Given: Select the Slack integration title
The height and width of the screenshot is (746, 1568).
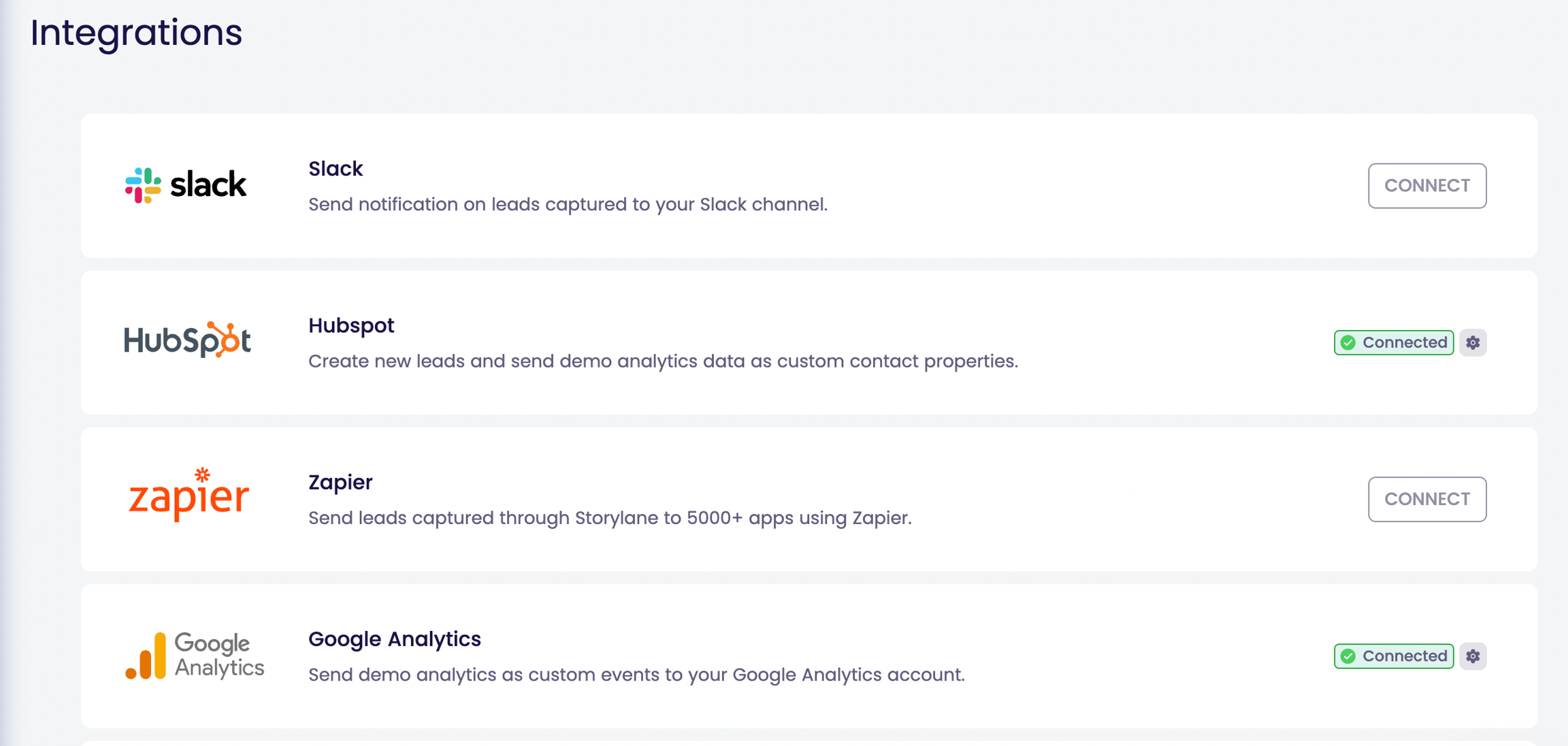Looking at the screenshot, I should click(336, 169).
